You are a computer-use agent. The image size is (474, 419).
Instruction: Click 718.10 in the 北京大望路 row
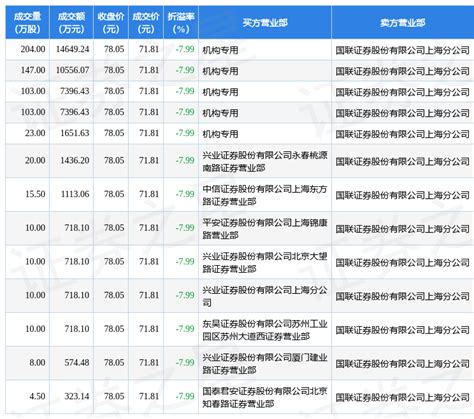pos(77,262)
